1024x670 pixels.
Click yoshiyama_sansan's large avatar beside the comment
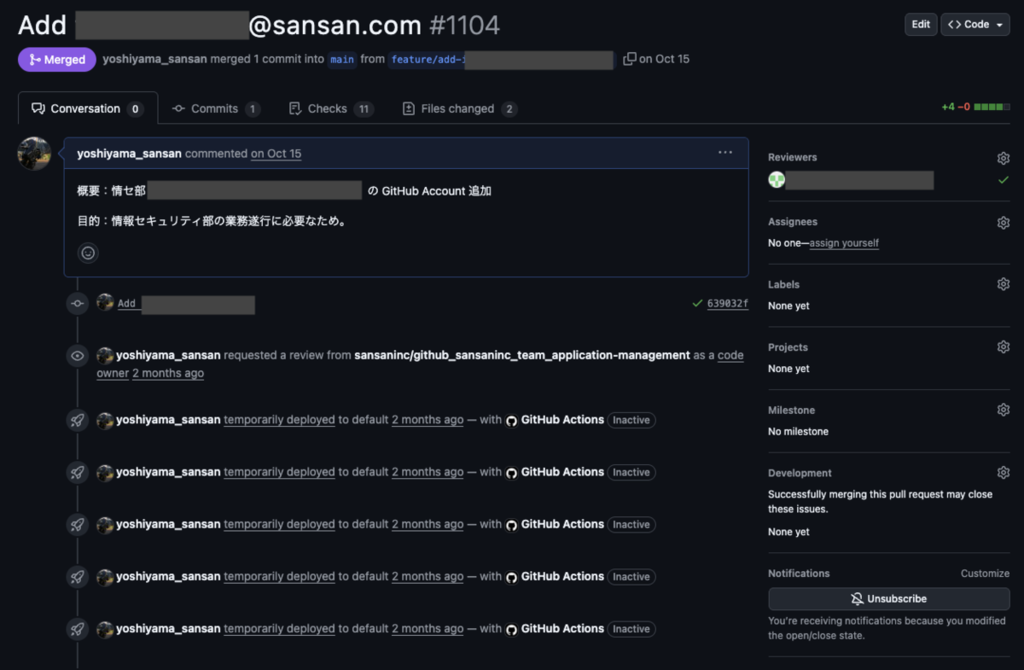click(x=34, y=153)
